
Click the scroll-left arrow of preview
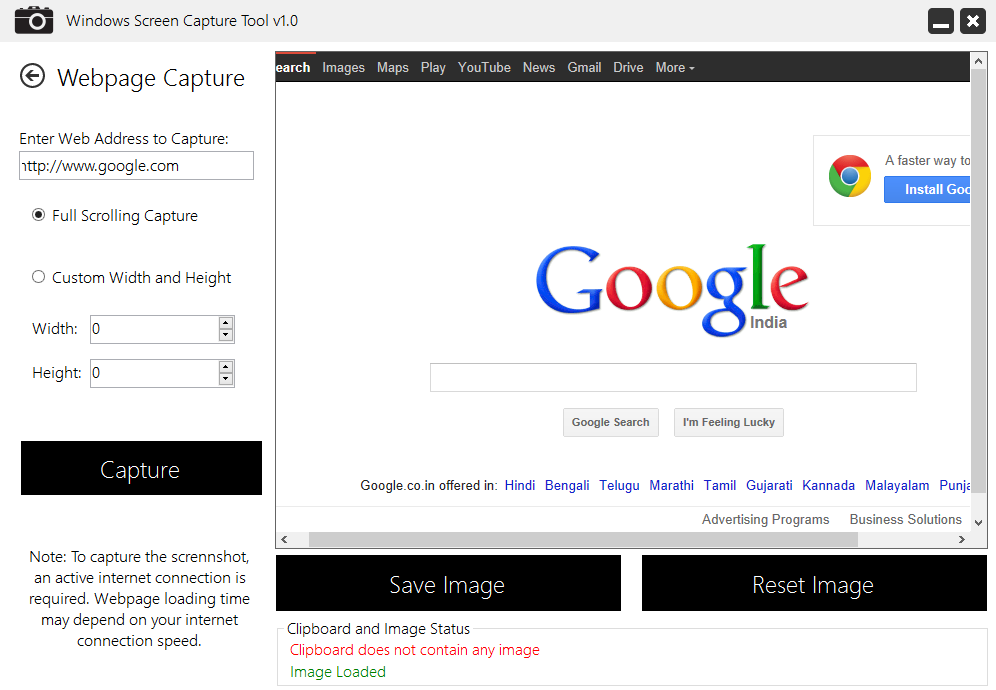click(284, 539)
